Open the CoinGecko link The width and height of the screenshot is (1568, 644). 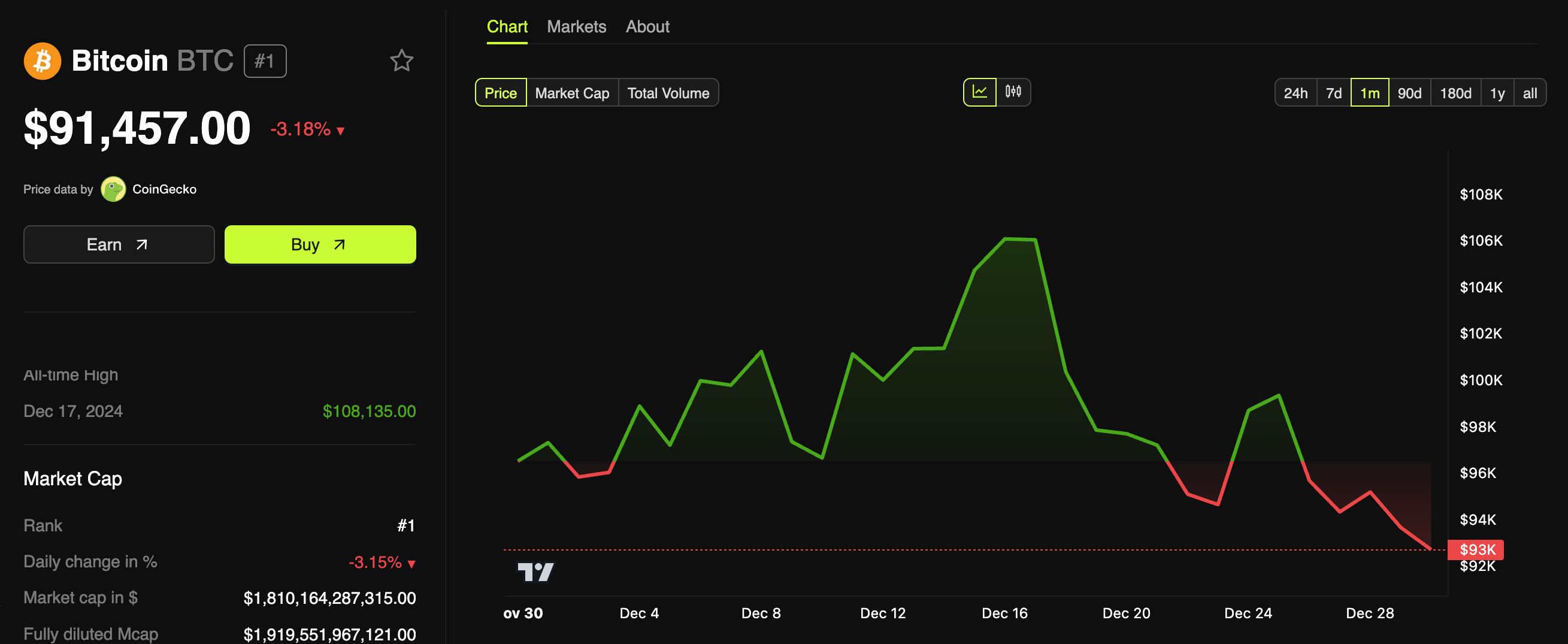point(164,189)
